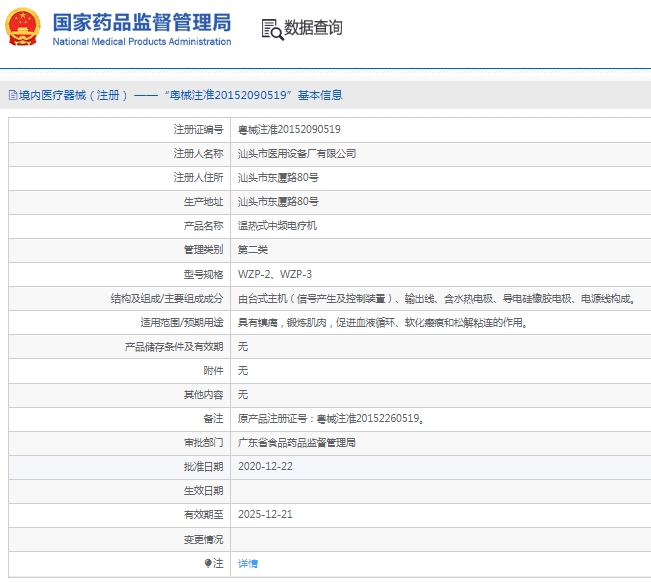Open the 数据查询 search icon
The width and height of the screenshot is (651, 583).
click(272, 29)
